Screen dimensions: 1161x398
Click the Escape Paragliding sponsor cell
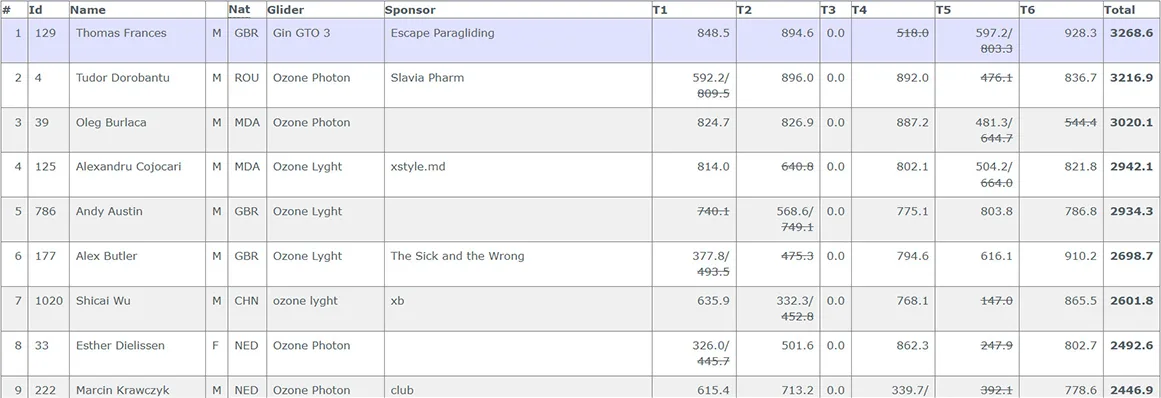[518, 41]
